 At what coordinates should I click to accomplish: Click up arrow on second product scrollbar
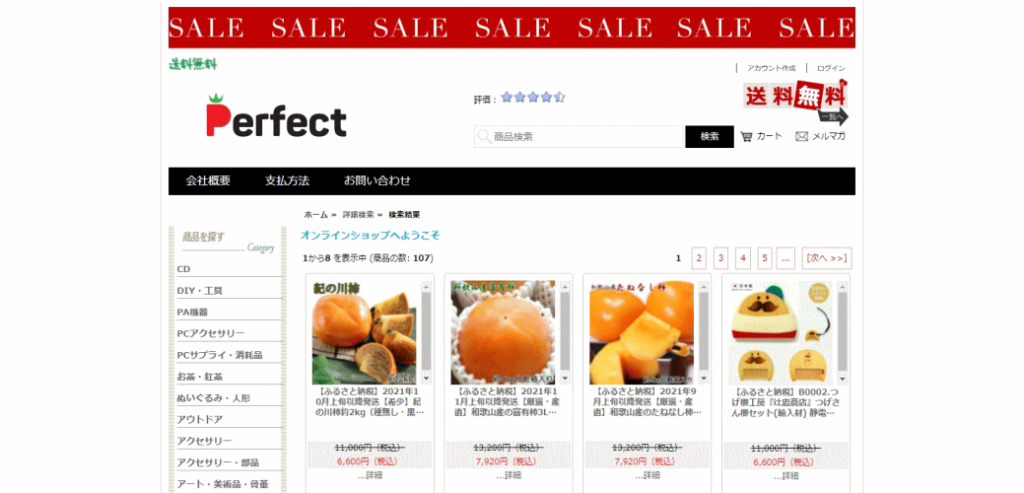[565, 287]
